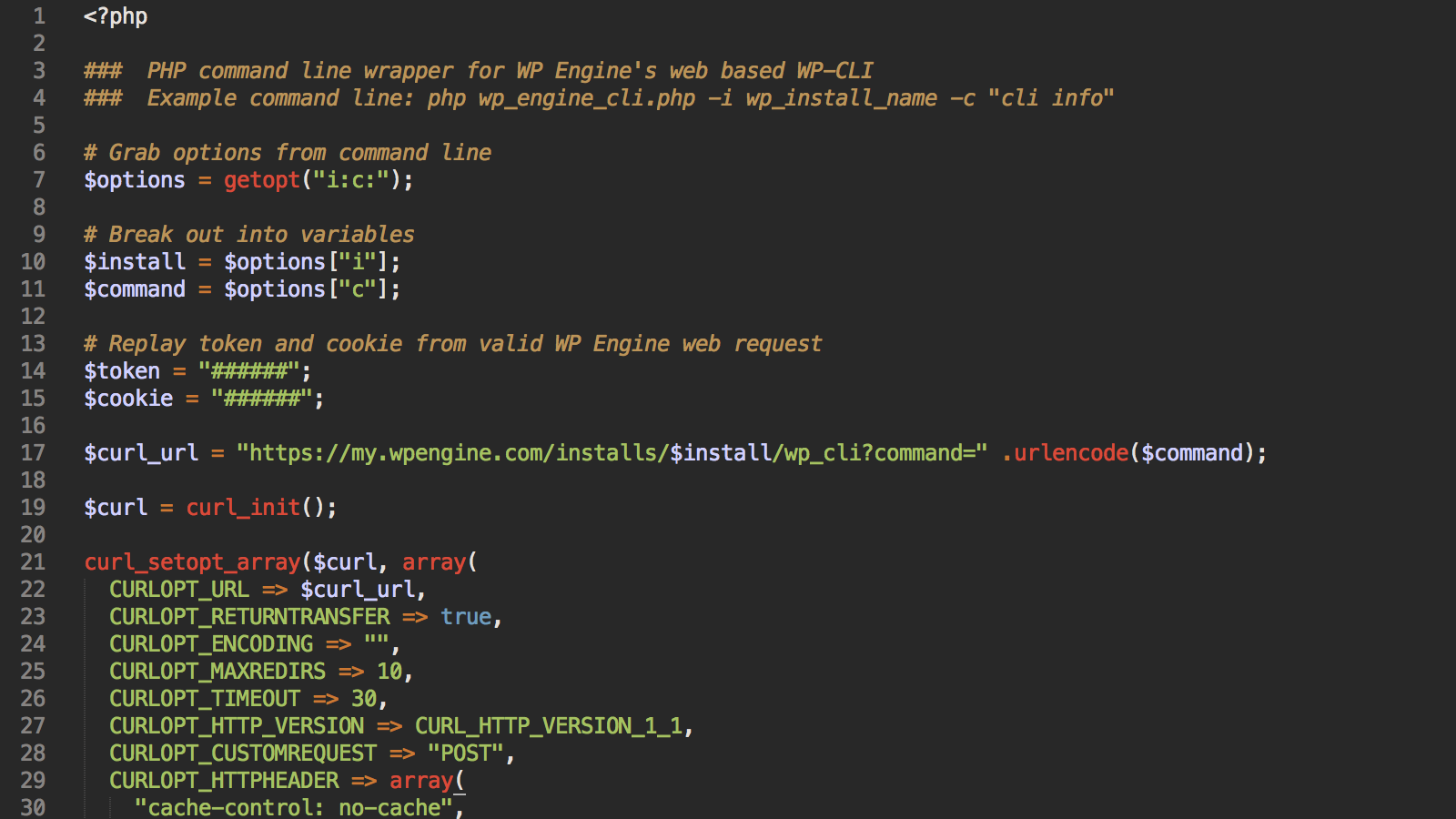Click the CURLOPT_CUSTOMREQUEST constant

point(243,753)
